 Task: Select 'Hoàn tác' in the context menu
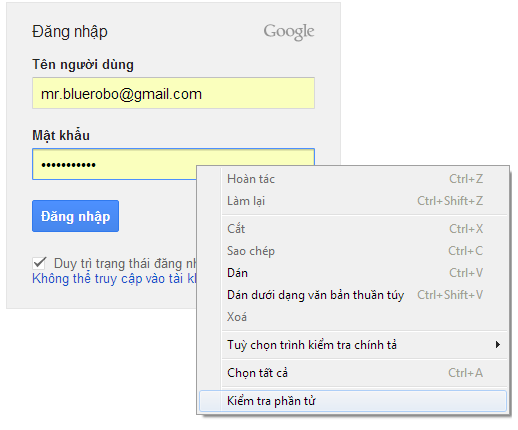353,179
